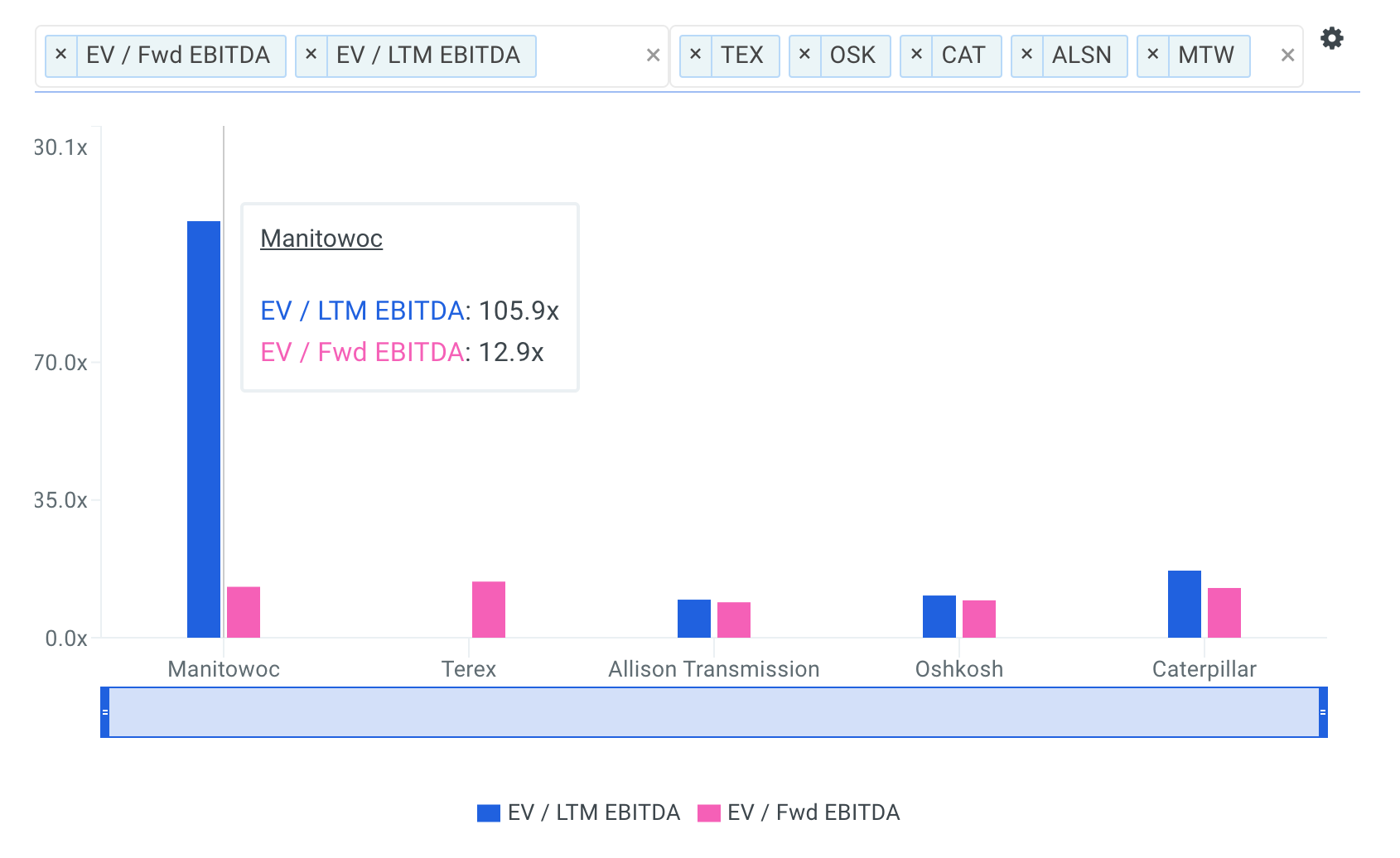Click the Allison Transmission axis label
This screenshot has height=858, width=1400.
coord(714,669)
